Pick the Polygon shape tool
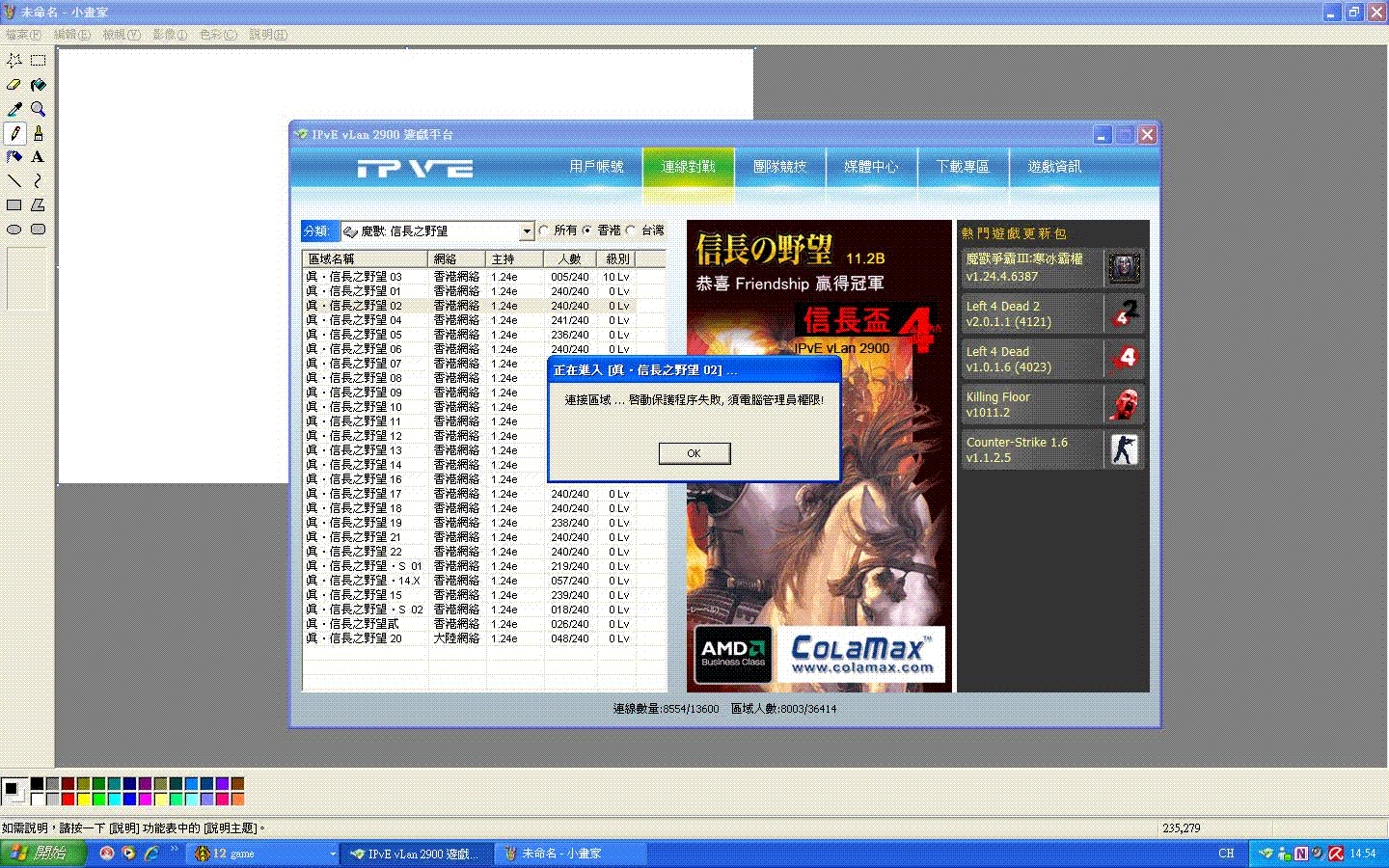Viewport: 1389px width, 868px height. 39,205
